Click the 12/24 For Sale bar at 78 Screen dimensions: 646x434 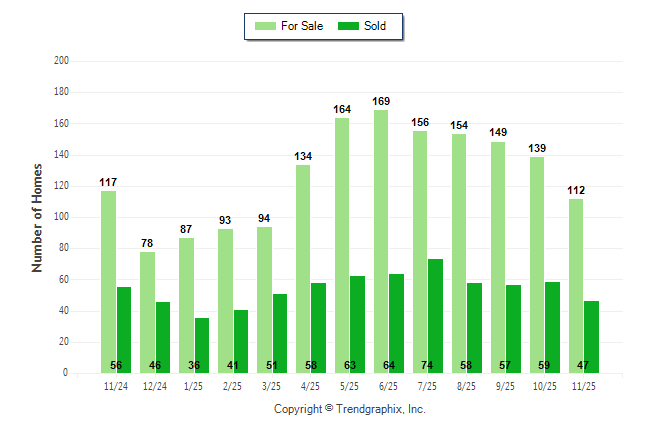click(x=147, y=312)
